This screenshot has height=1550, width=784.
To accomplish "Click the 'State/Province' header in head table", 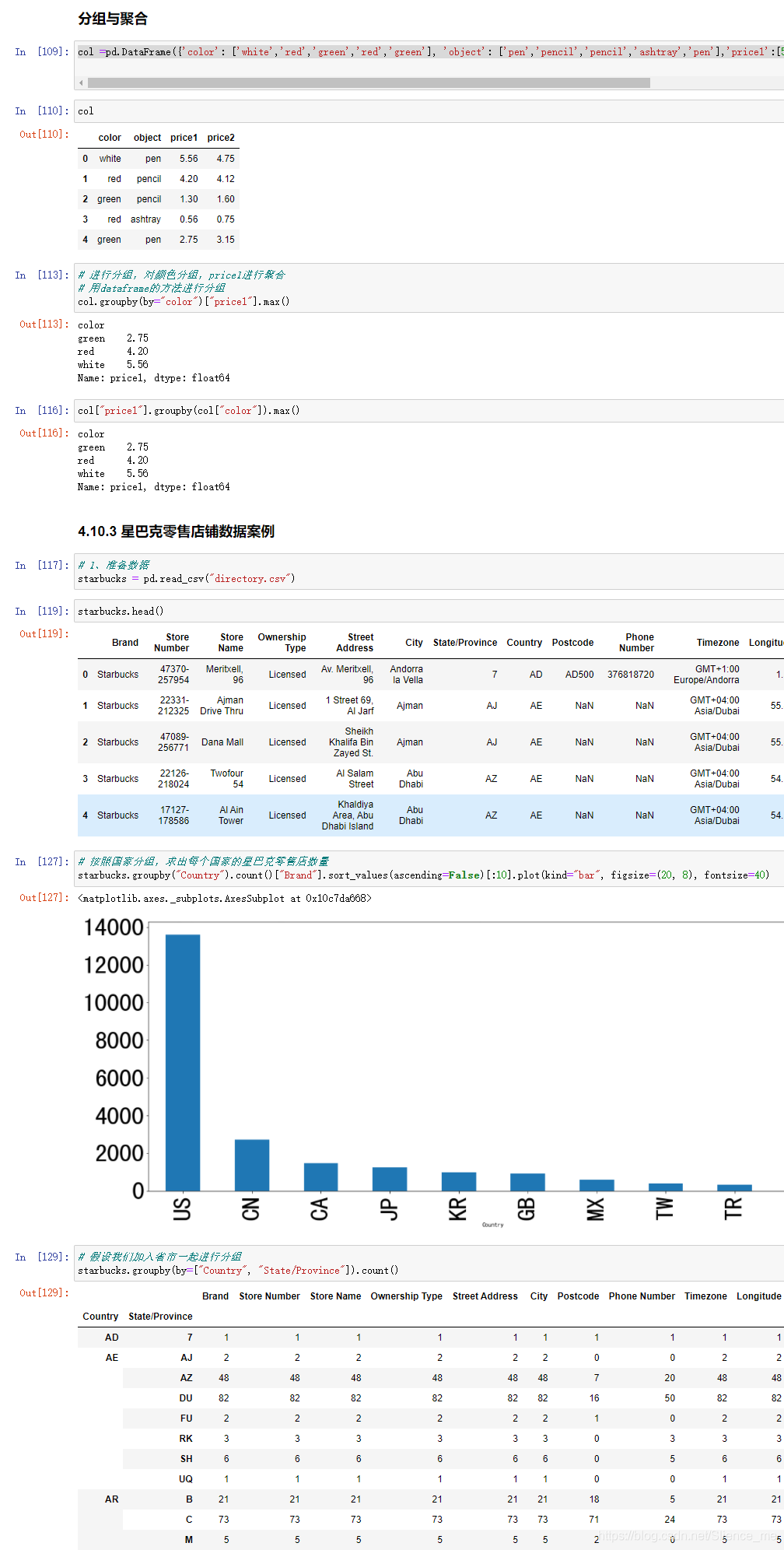I will pos(465,643).
